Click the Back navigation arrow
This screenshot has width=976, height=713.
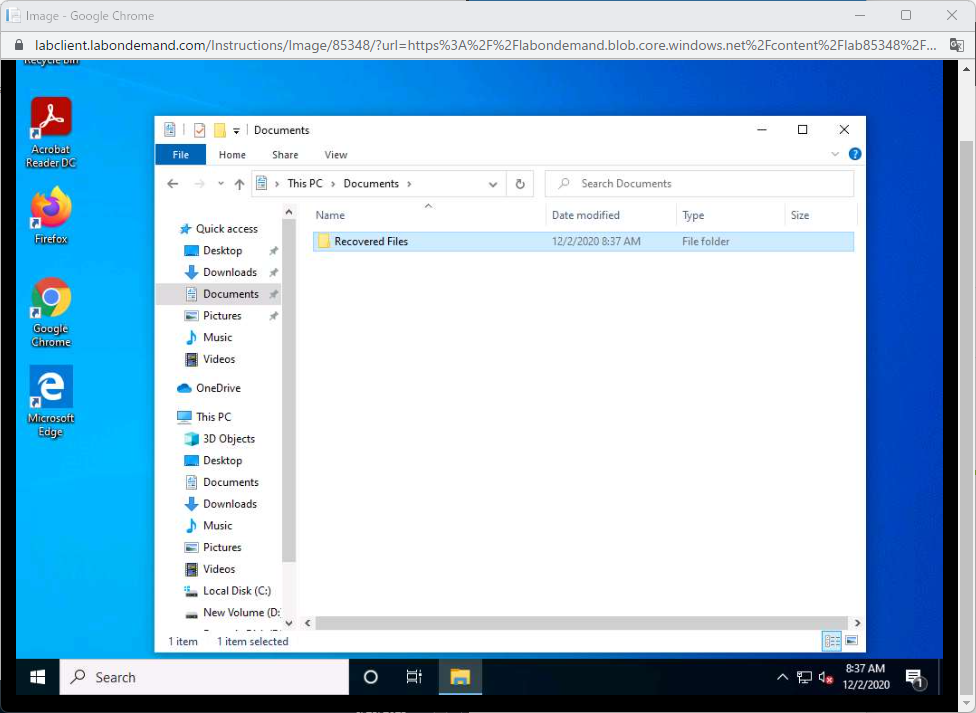tap(172, 183)
